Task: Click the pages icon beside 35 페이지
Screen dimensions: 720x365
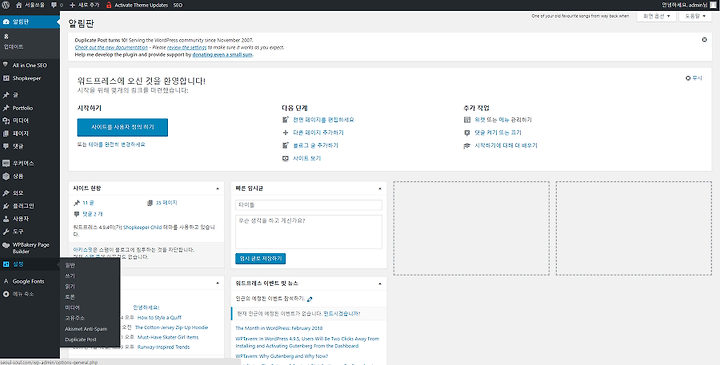Action: (150, 203)
